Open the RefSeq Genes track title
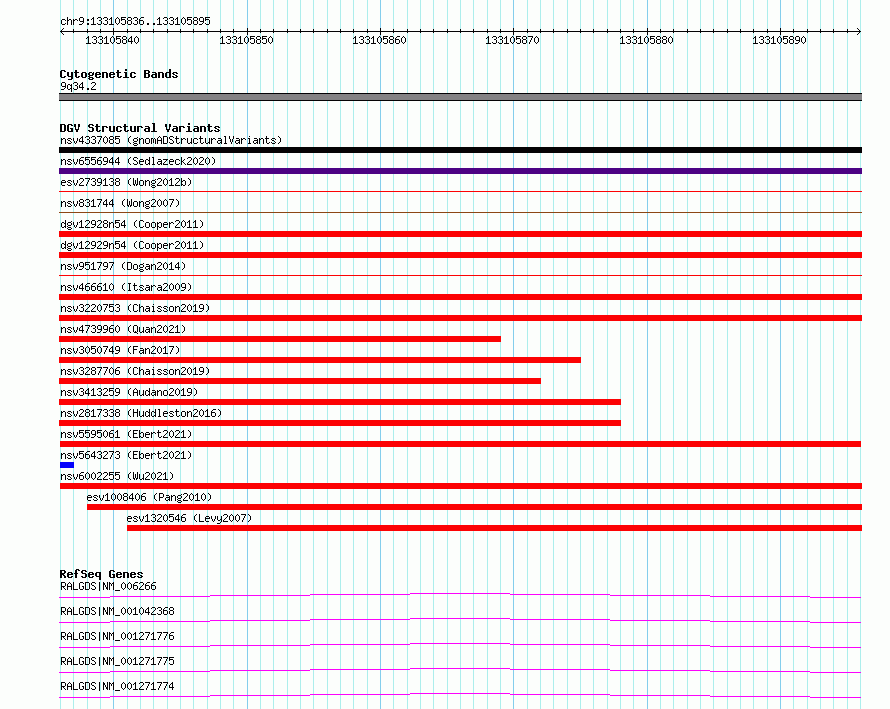The image size is (890, 709). pyautogui.click(x=102, y=574)
